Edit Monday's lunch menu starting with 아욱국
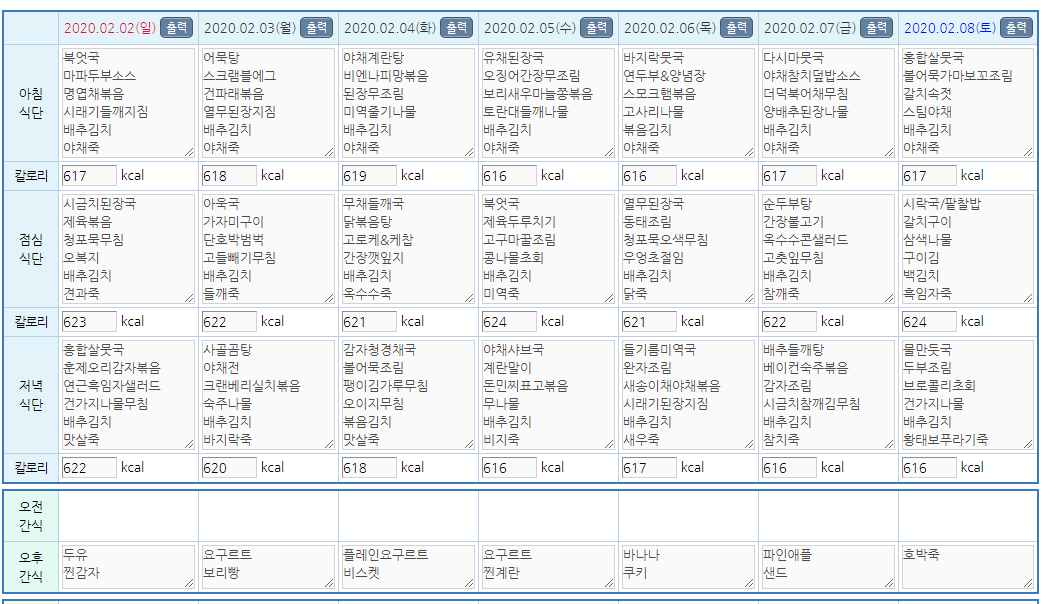 (267, 248)
